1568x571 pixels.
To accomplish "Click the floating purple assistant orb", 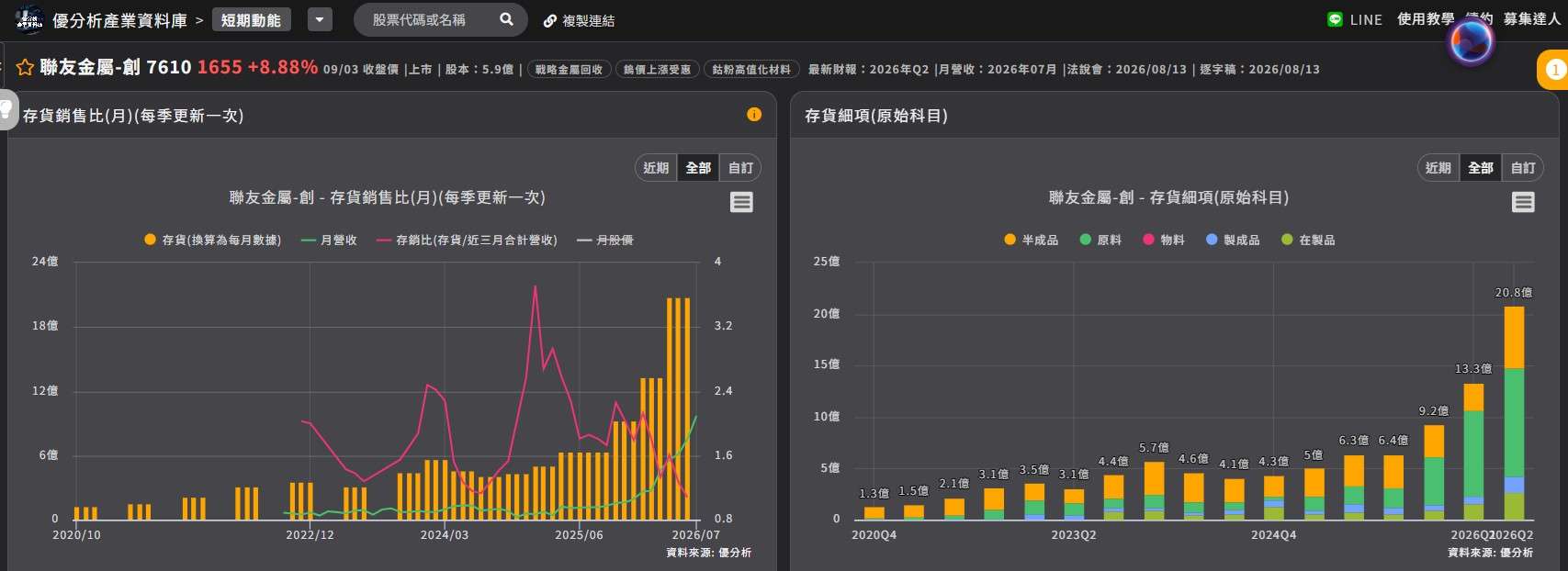I will click(x=1471, y=41).
